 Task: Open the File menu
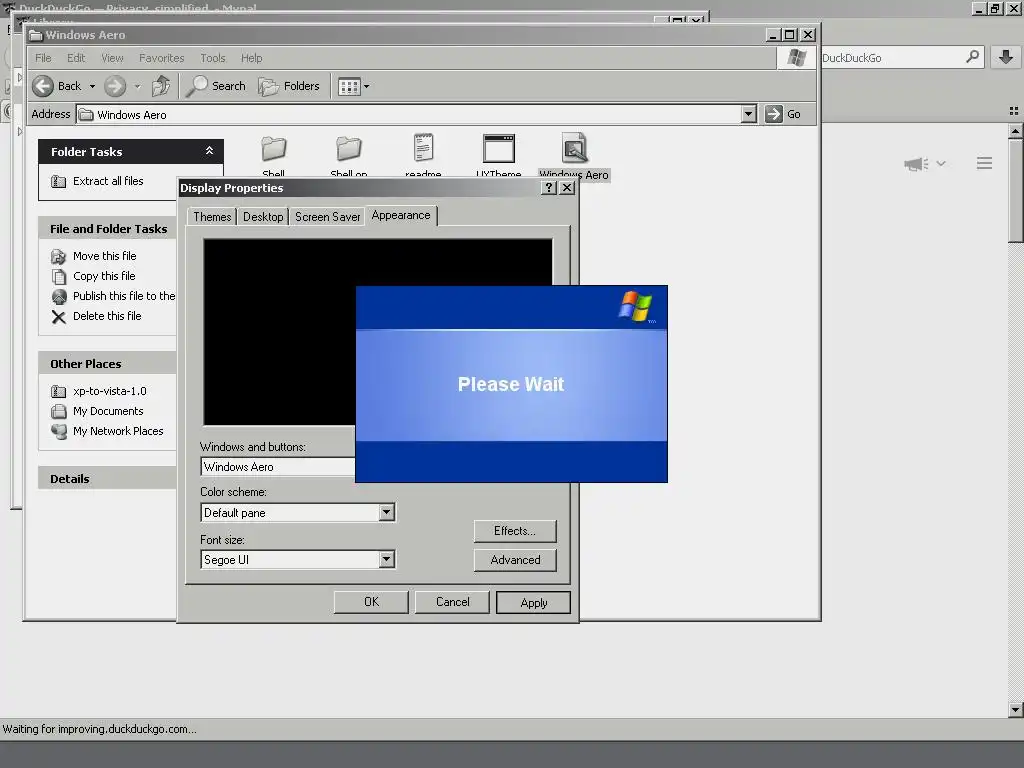coord(43,58)
